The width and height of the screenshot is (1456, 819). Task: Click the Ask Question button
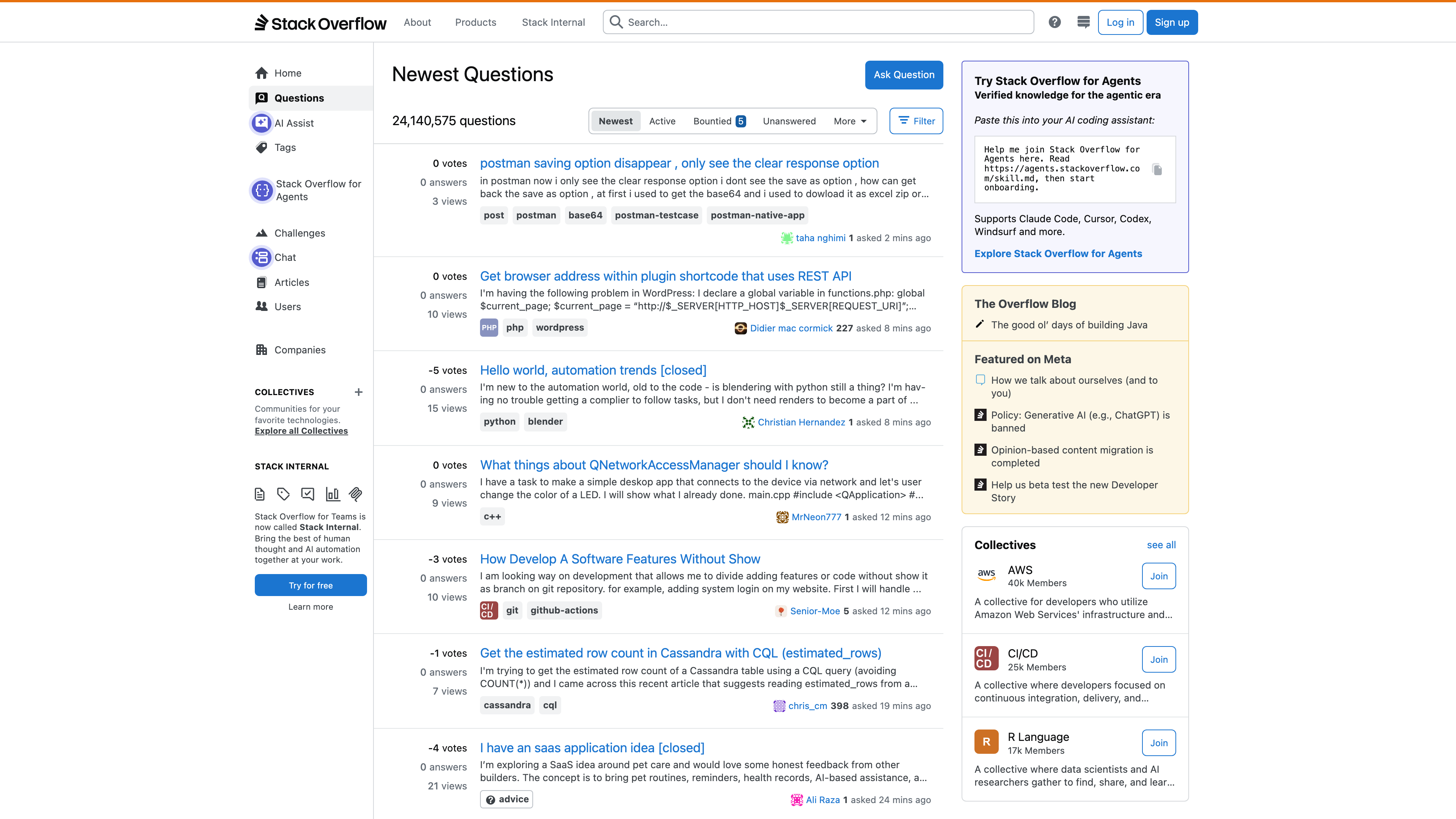(904, 75)
